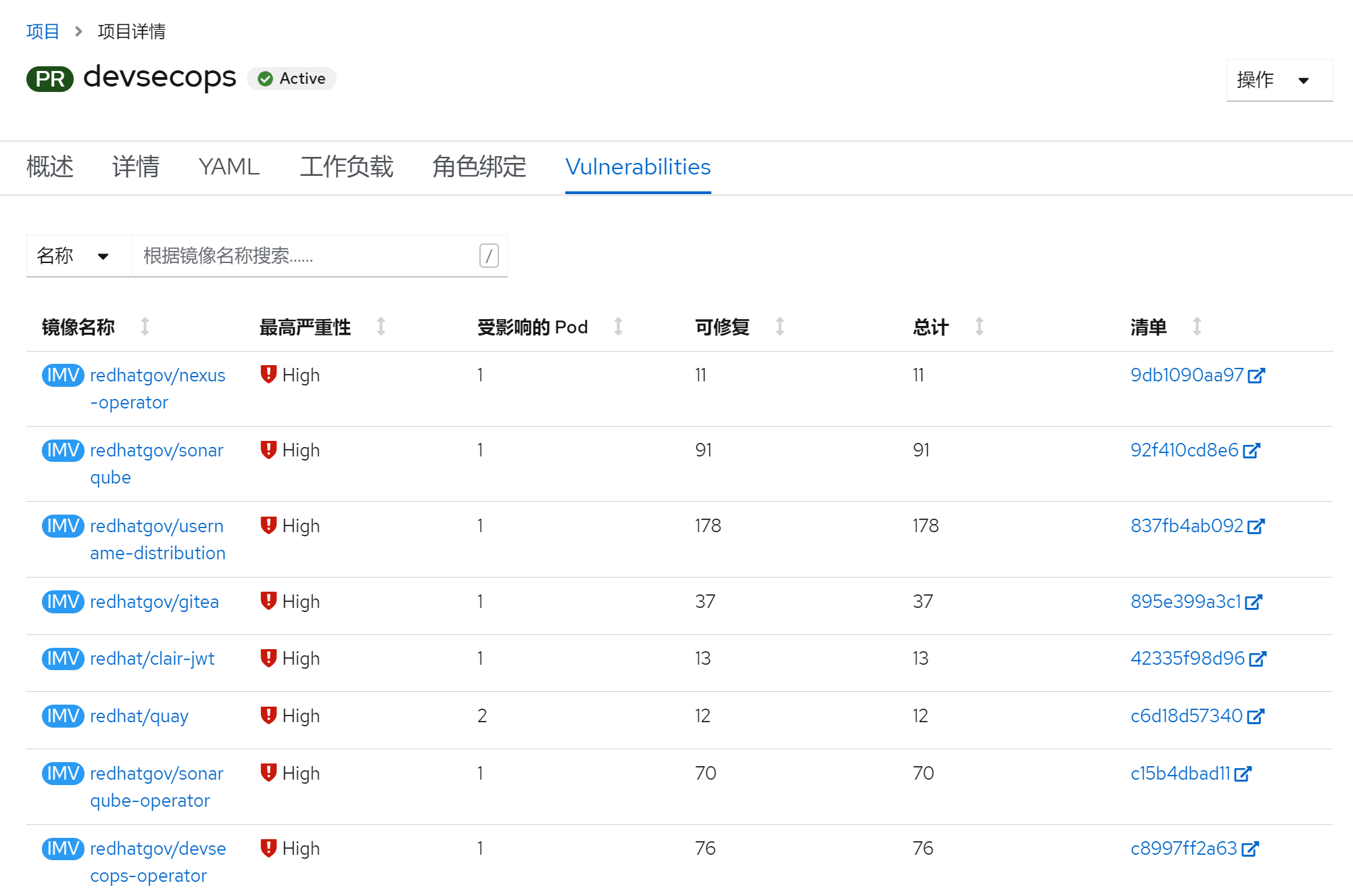Sort table by 镜像名称 column arrows

pyautogui.click(x=145, y=327)
